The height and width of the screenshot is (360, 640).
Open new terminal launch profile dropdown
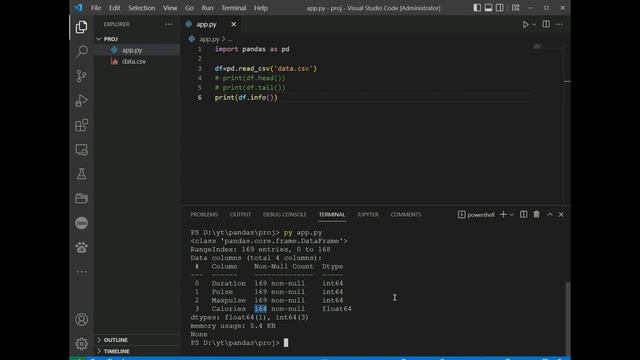[x=512, y=215]
